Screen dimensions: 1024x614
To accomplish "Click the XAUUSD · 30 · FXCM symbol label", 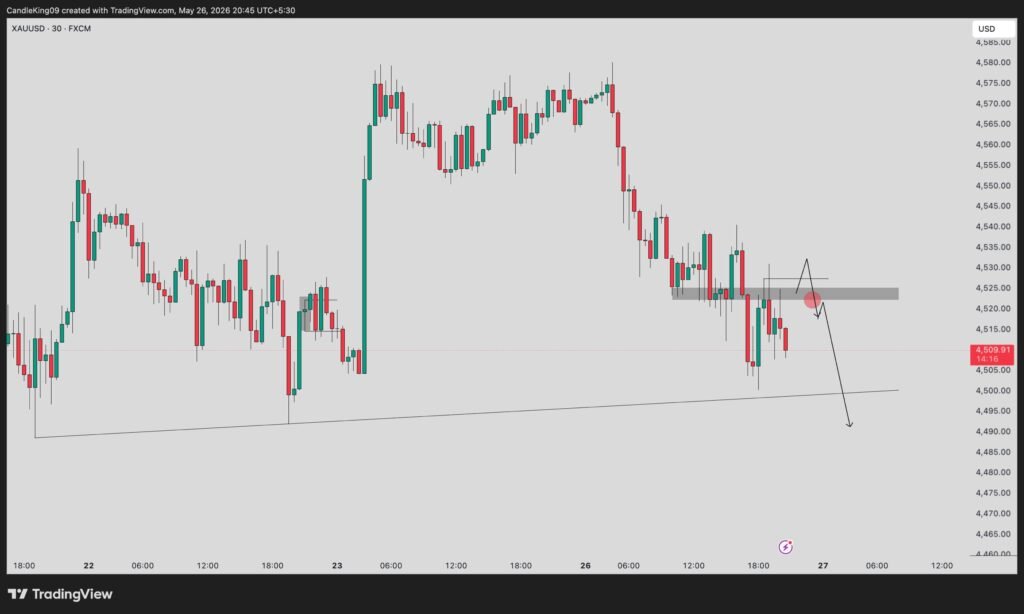I will 51,29.
